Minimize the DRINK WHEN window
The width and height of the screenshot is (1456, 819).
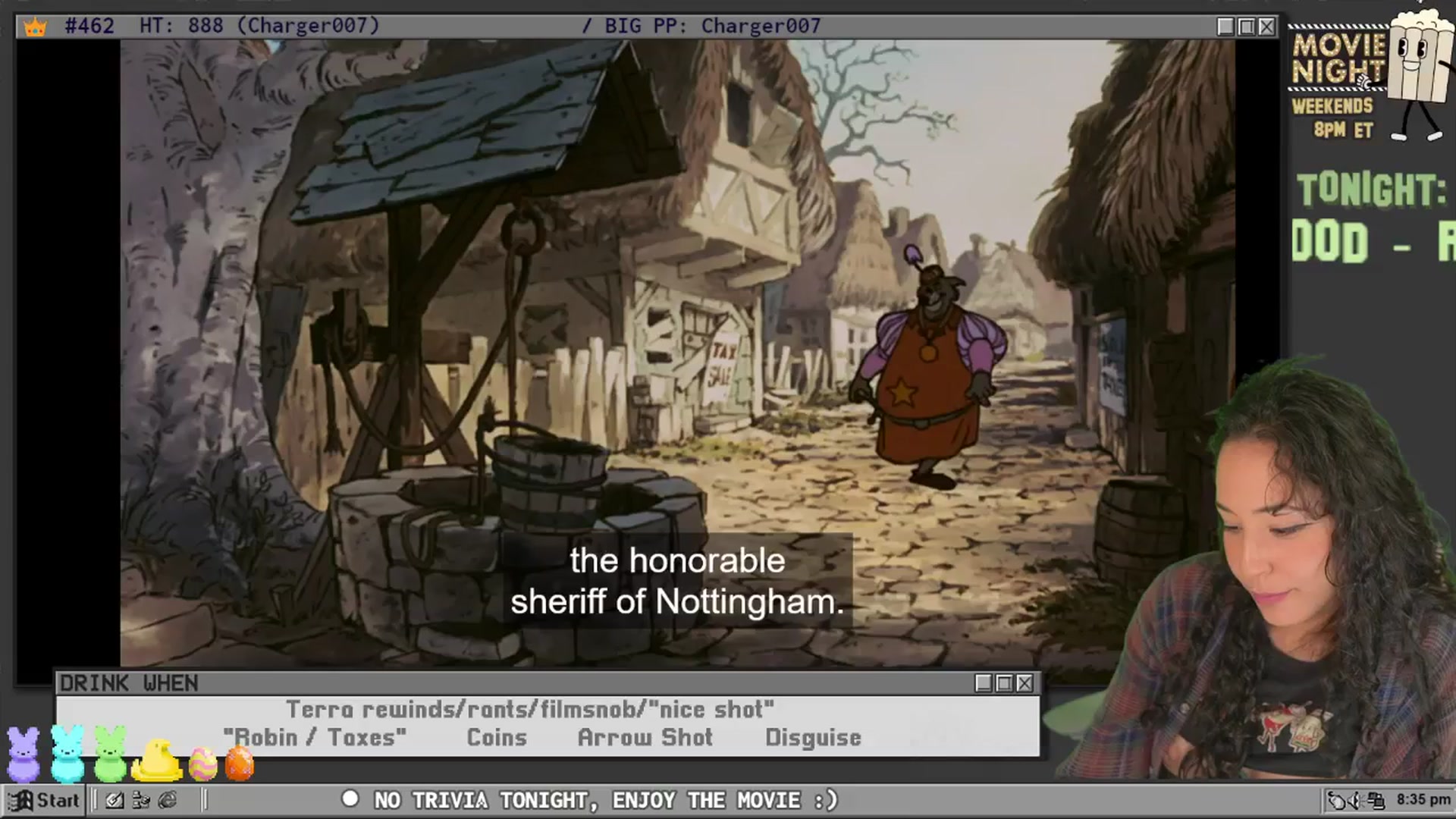pos(984,683)
